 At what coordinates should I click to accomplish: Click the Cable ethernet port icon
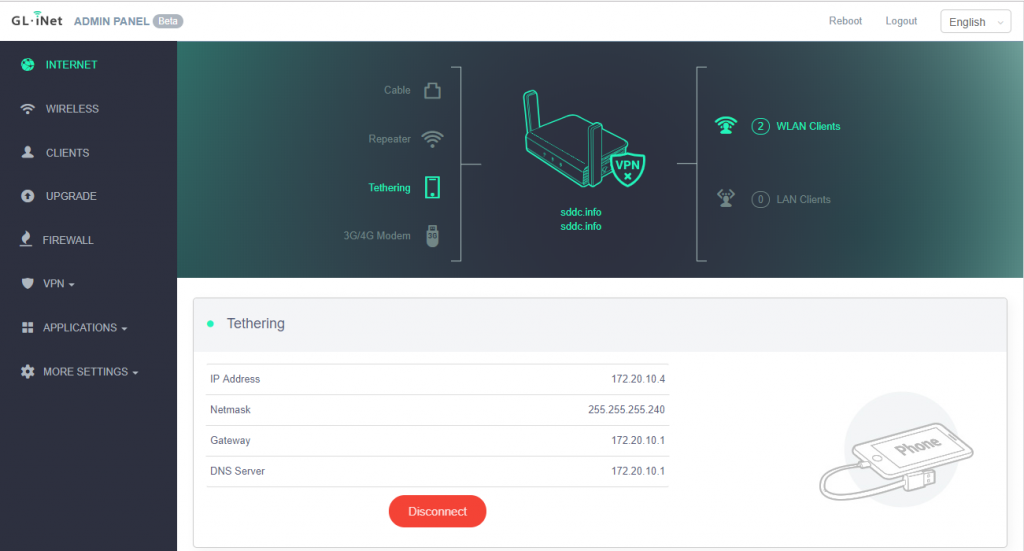pos(432,91)
